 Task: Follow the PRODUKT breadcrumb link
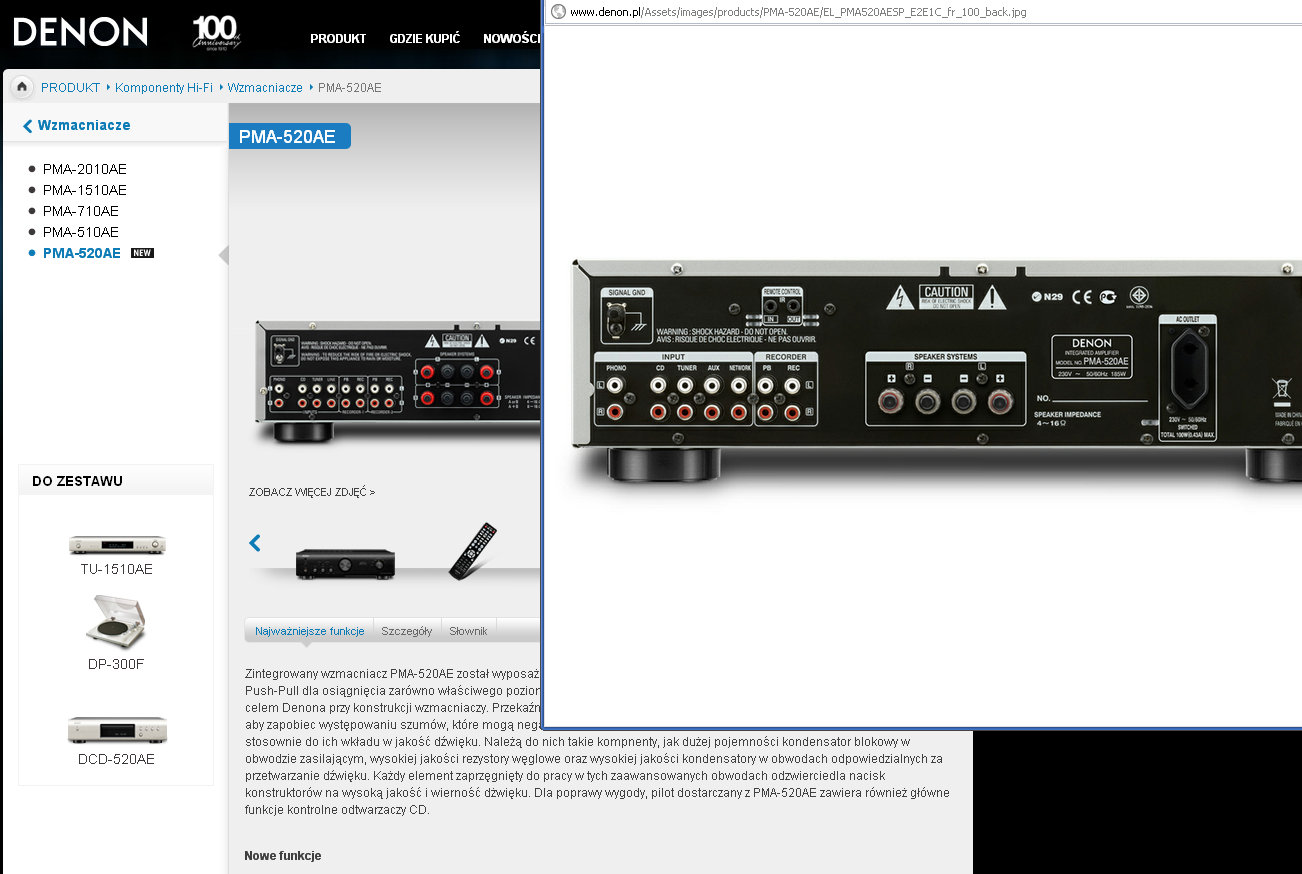pos(70,88)
